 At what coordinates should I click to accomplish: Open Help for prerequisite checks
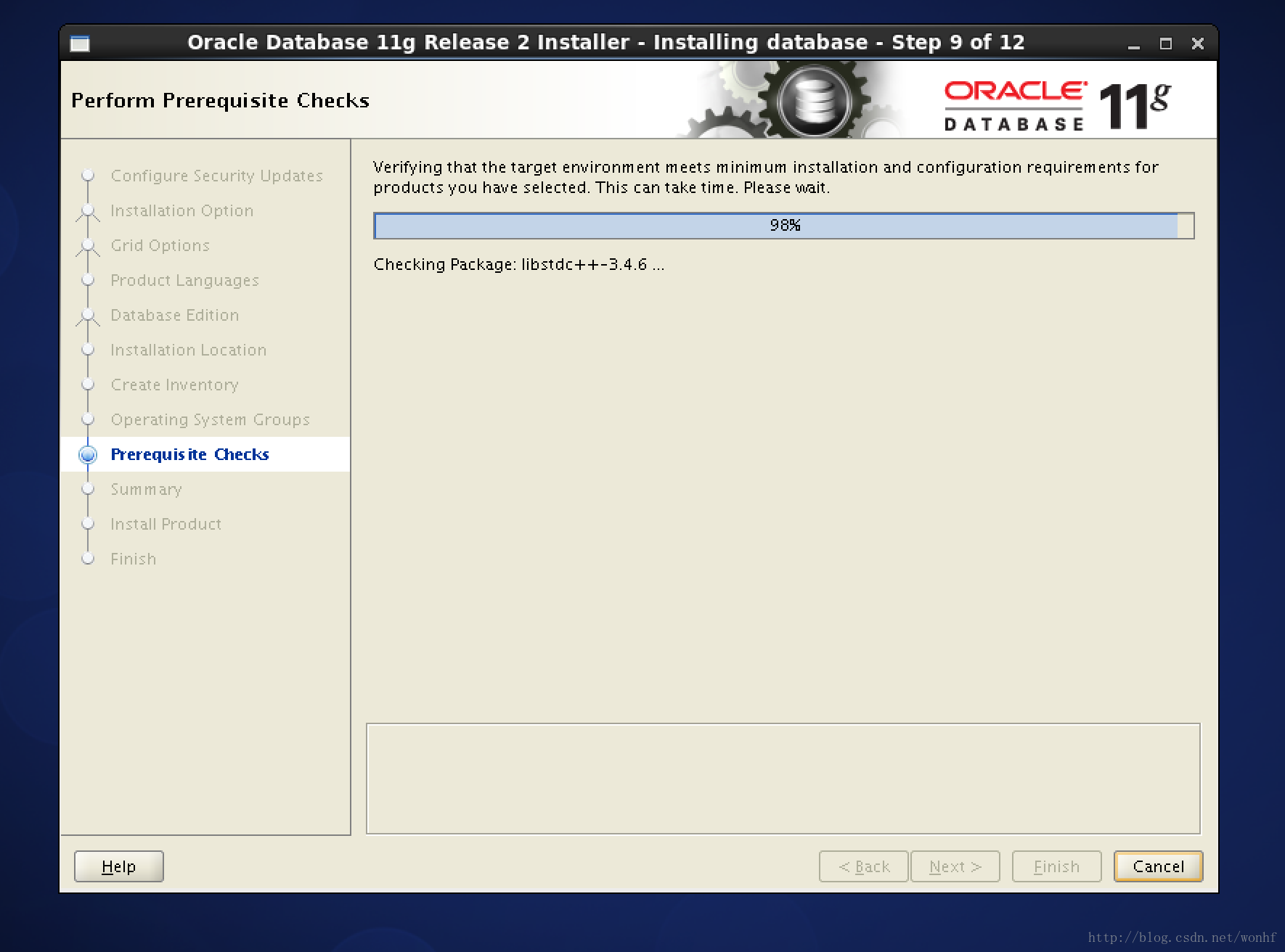point(119,866)
